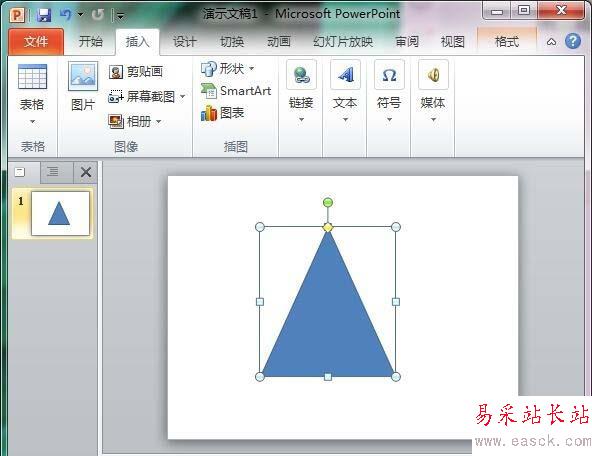
Task: Insert a SmartArt graphic
Action: pyautogui.click(x=236, y=91)
